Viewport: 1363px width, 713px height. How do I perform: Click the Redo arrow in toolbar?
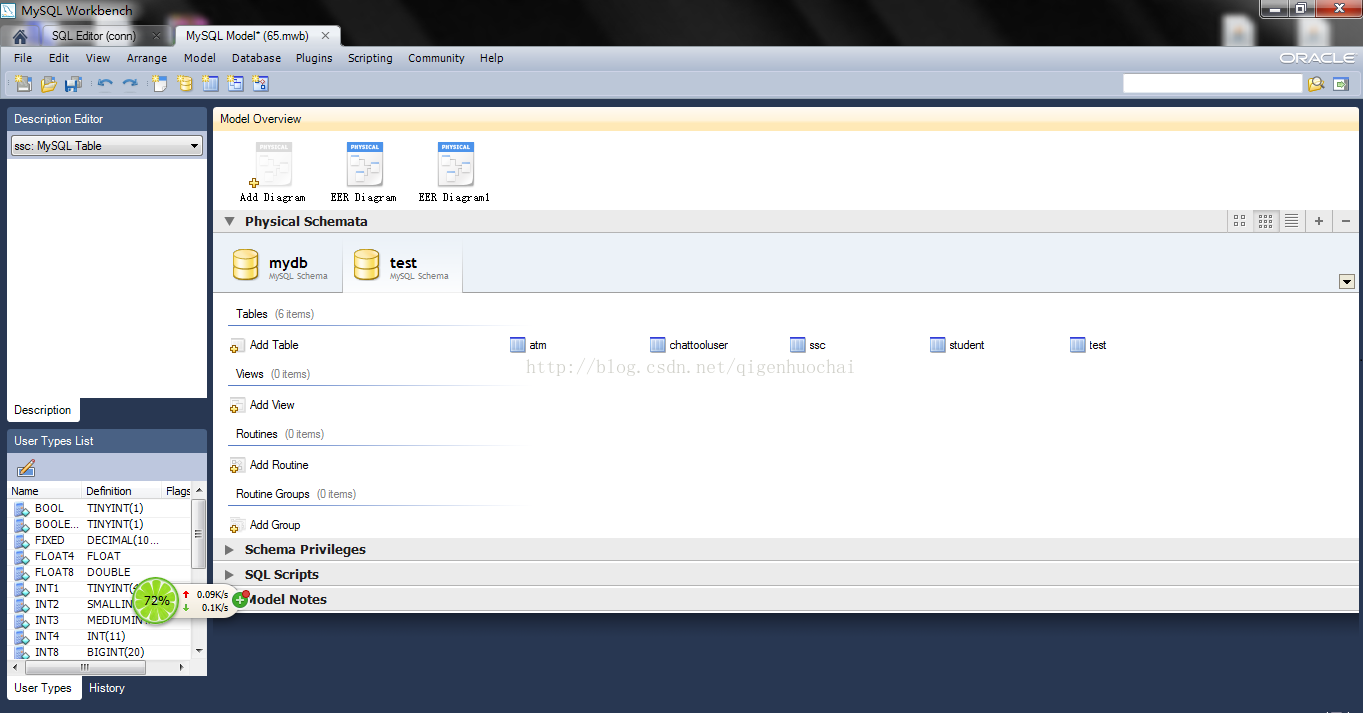130,84
